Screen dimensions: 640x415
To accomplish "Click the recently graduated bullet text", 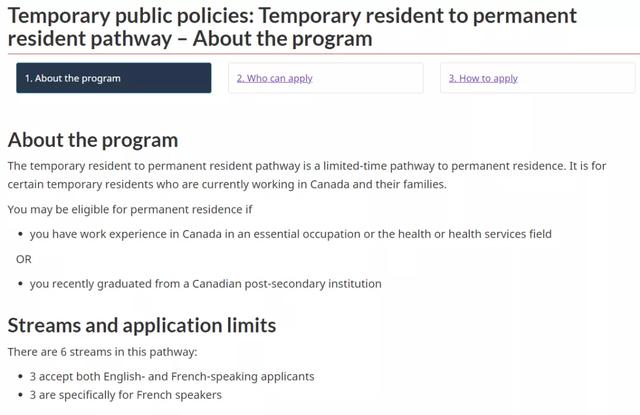I will pyautogui.click(x=205, y=284).
